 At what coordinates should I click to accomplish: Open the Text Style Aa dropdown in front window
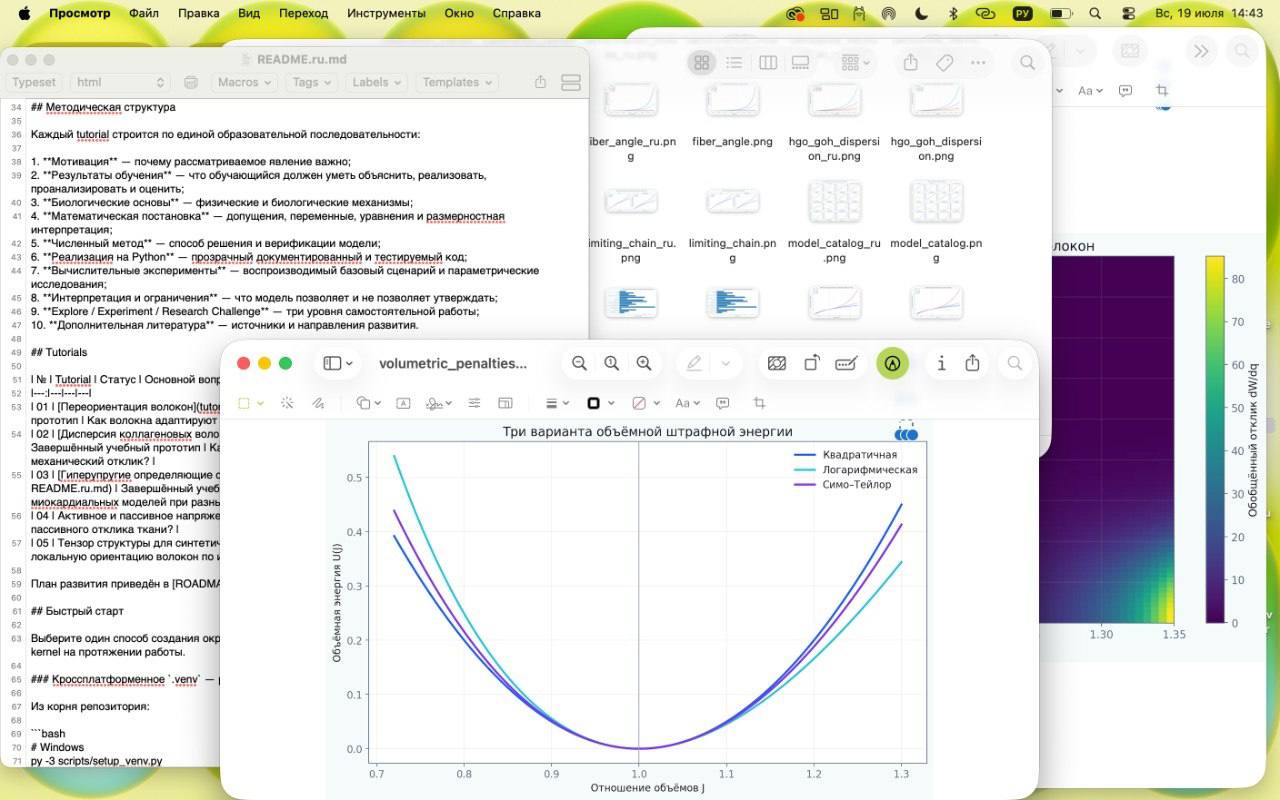[687, 403]
